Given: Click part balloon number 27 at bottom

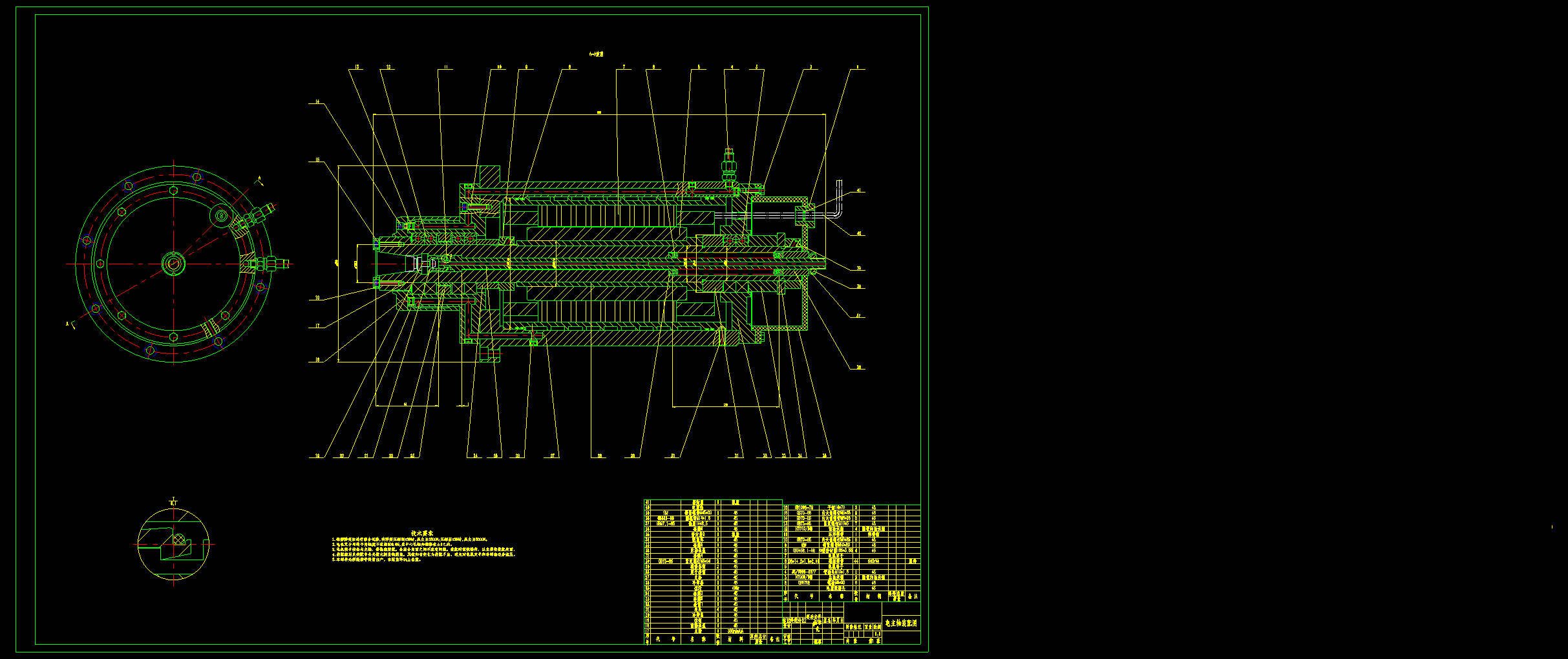Looking at the screenshot, I should (x=553, y=456).
